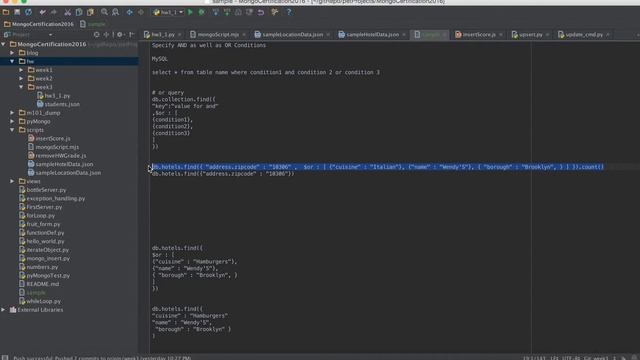Click the 'select * from table name' line
640x360 pixels.
pyautogui.click(x=266, y=72)
